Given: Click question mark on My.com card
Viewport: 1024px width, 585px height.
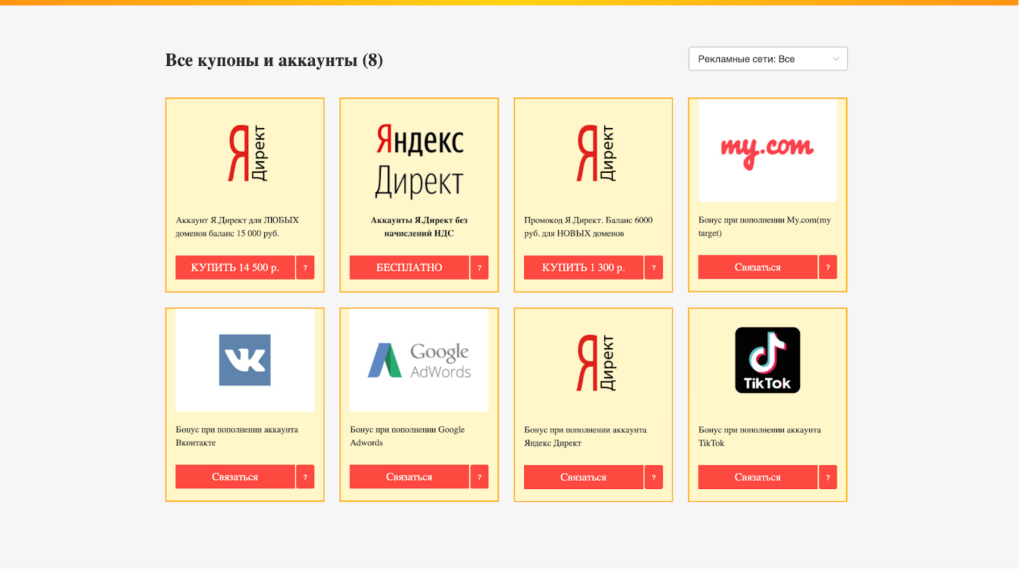Looking at the screenshot, I should (828, 267).
